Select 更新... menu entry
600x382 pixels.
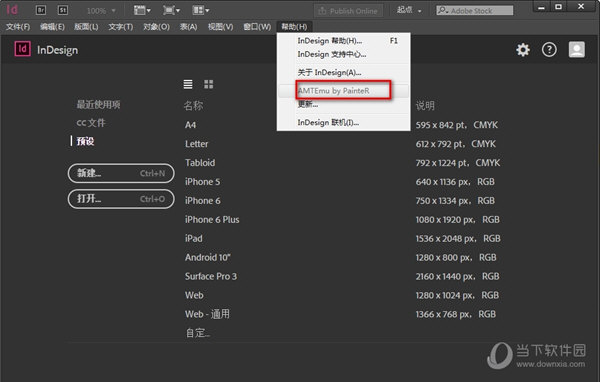tap(344, 104)
